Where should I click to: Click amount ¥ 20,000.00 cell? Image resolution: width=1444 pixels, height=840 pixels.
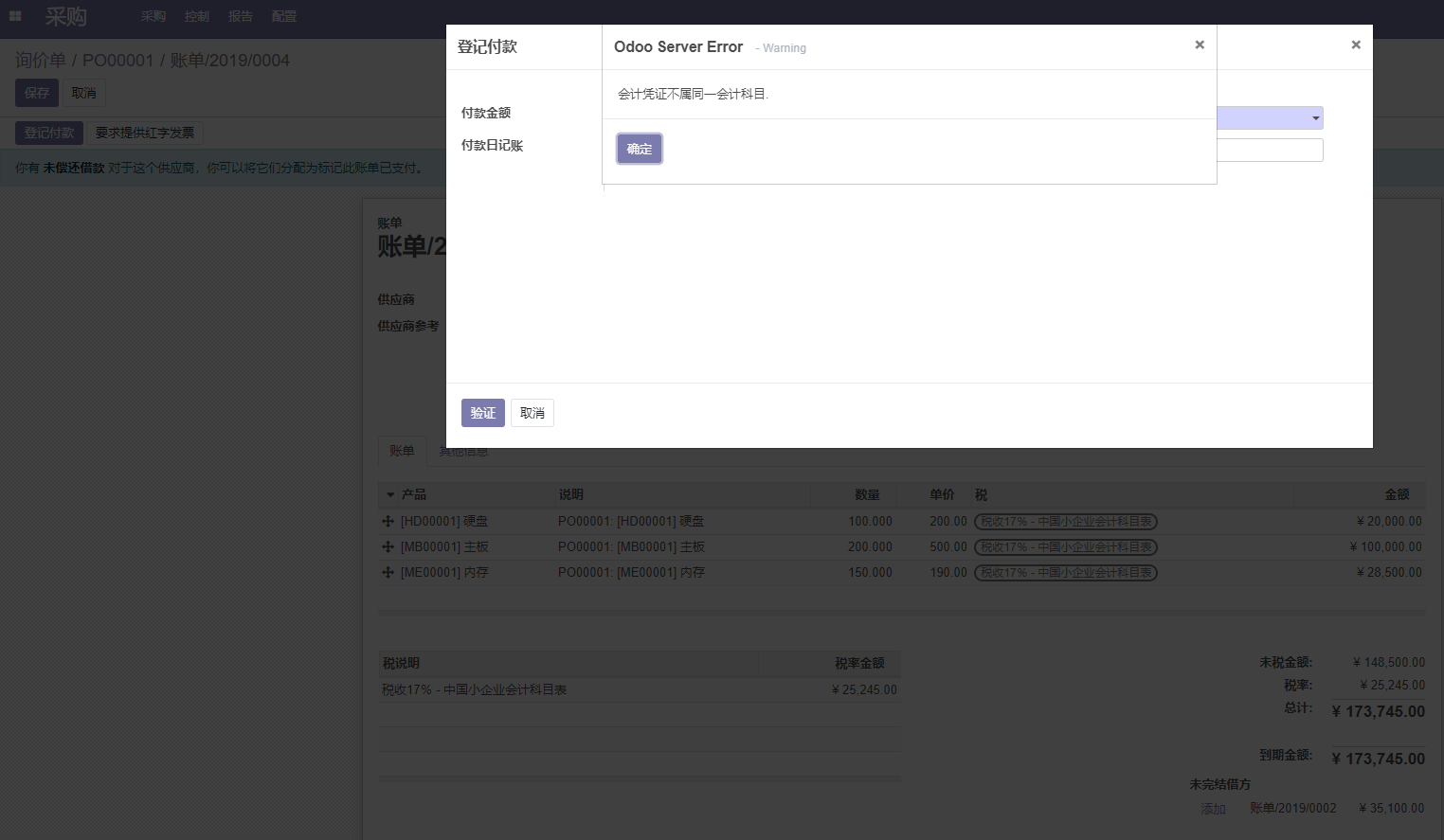(1389, 521)
